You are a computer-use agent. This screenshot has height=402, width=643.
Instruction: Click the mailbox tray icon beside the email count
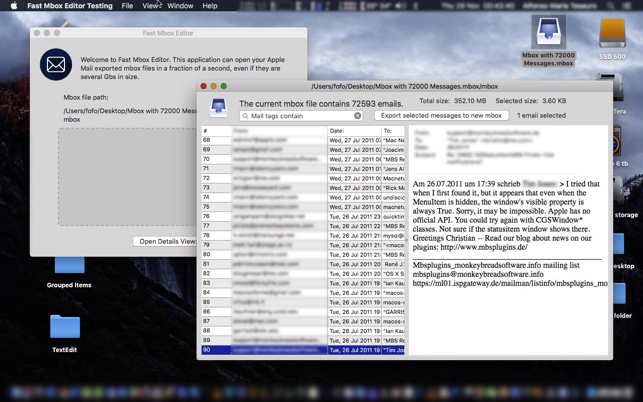click(x=219, y=107)
